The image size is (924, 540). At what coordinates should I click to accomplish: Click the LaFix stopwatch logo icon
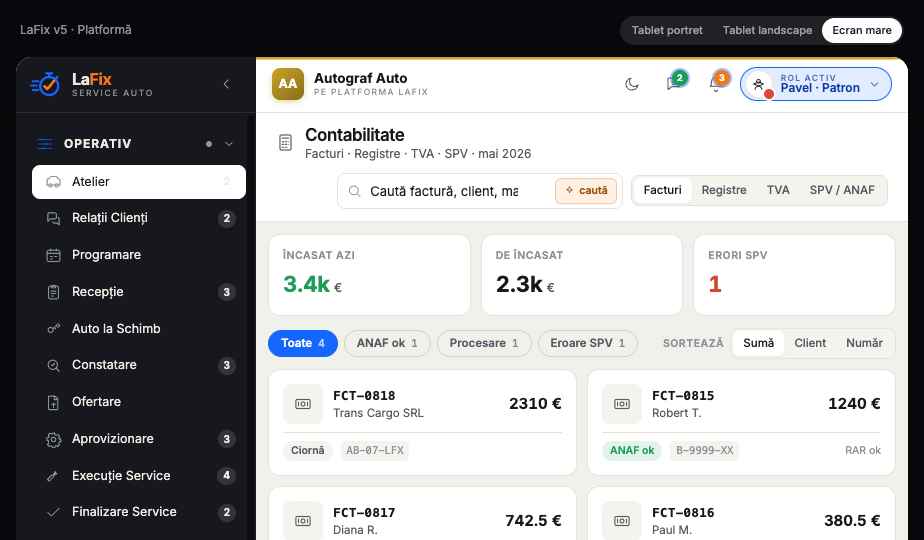tap(45, 84)
